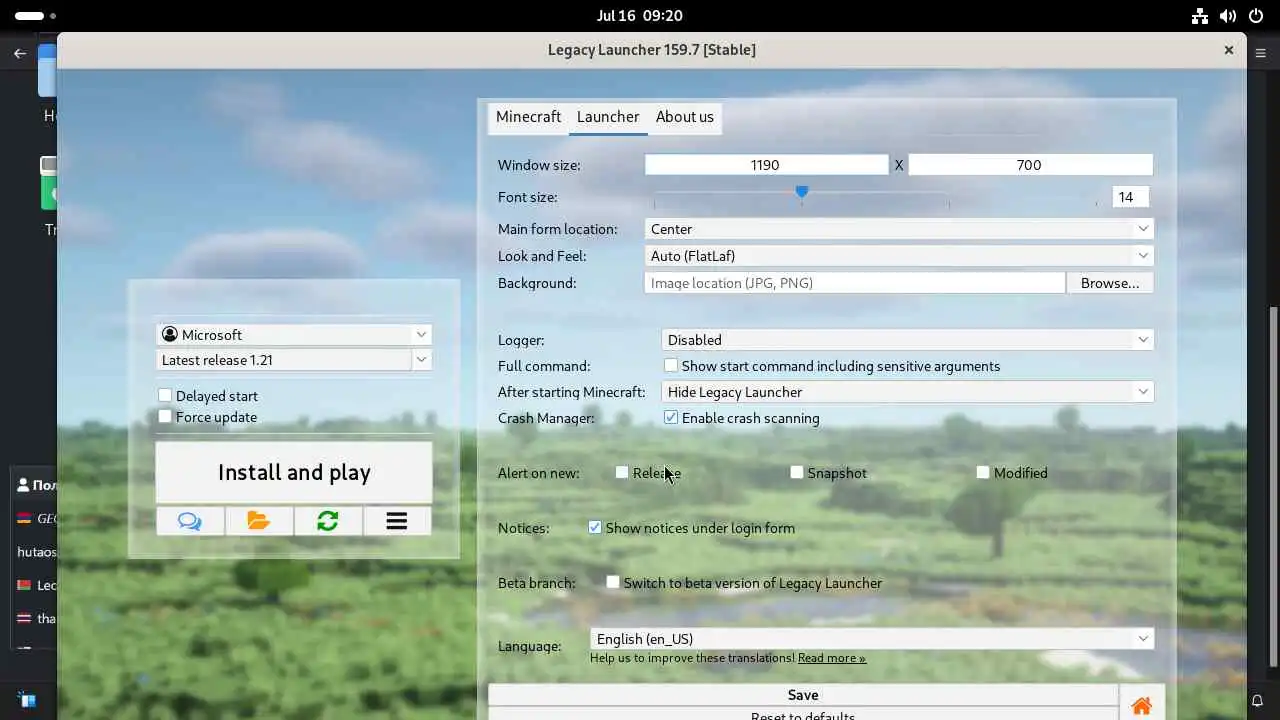Click the "Window size:" label
The width and height of the screenshot is (1280, 720).
539,165
